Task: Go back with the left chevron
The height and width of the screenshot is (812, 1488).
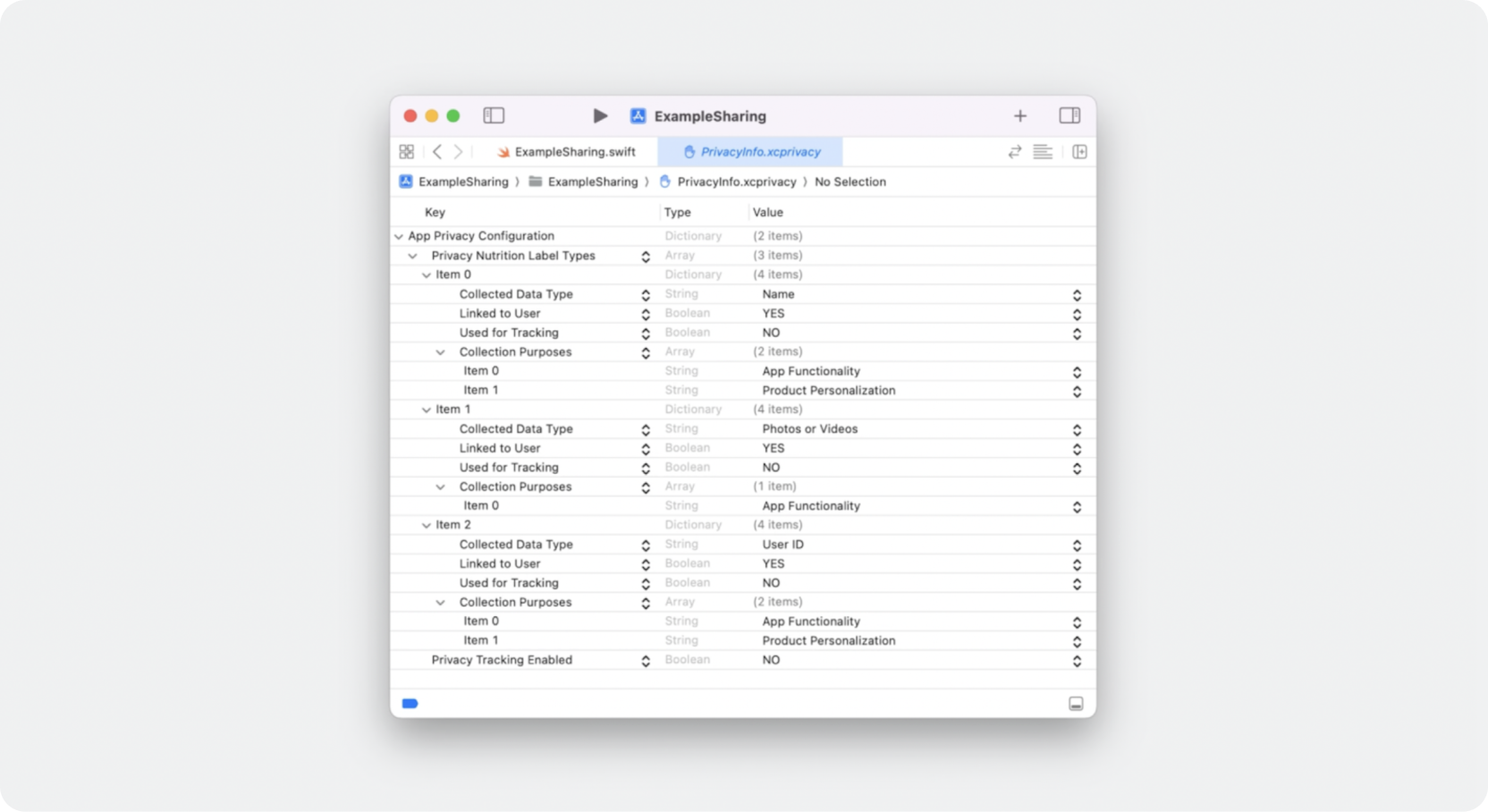Action: 437,152
